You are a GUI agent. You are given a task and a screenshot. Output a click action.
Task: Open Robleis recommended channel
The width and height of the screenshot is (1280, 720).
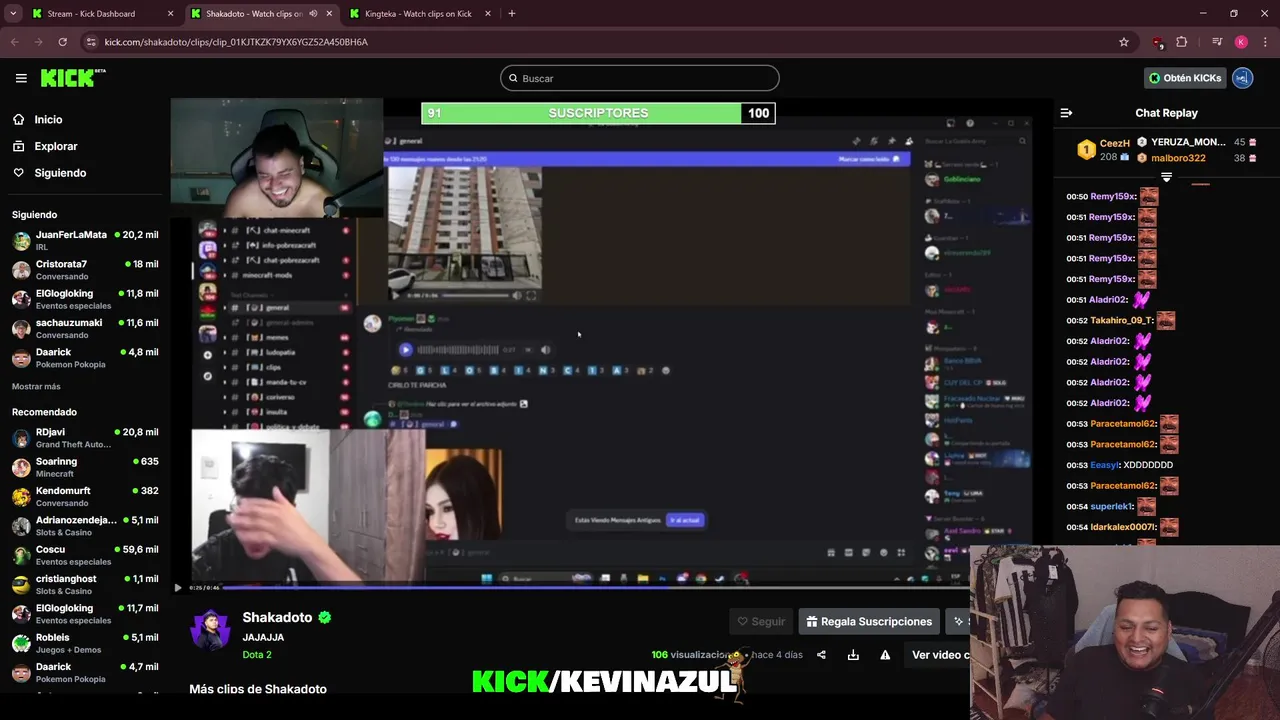[85, 643]
